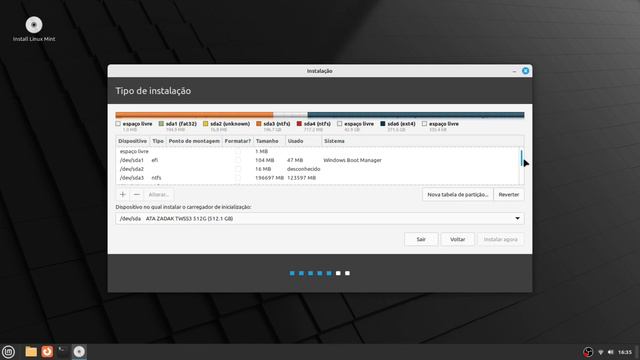Open the Linux Mint start menu

point(8,351)
